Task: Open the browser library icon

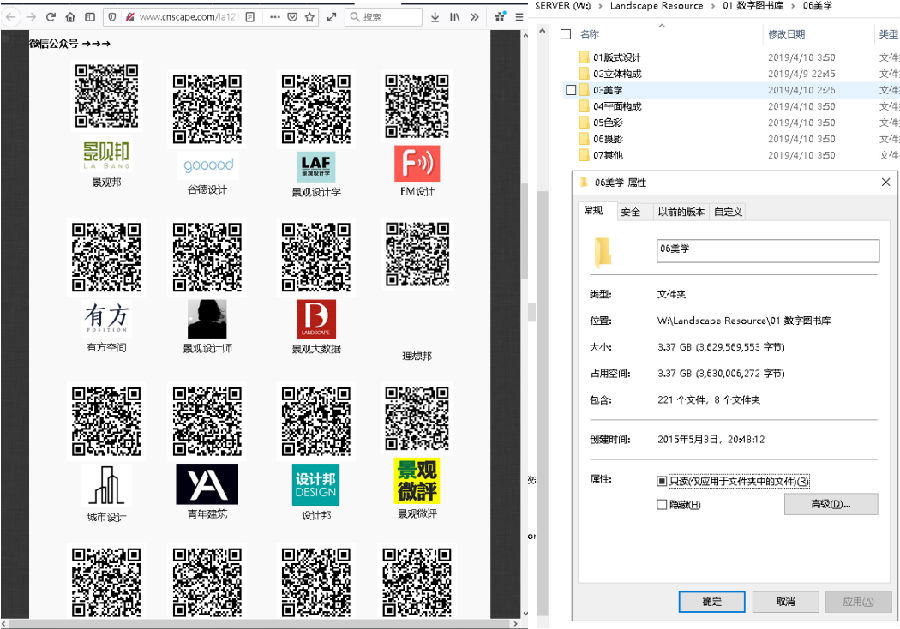Action: coord(455,17)
